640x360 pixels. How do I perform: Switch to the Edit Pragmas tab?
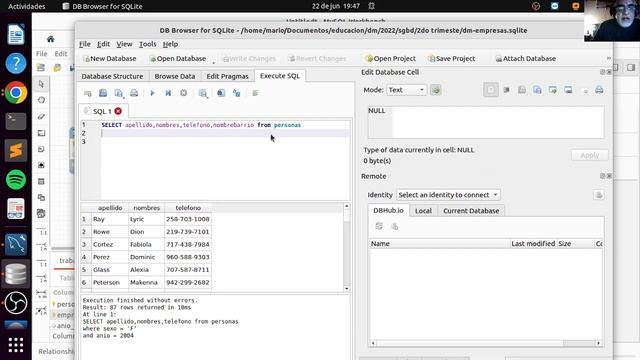(227, 76)
